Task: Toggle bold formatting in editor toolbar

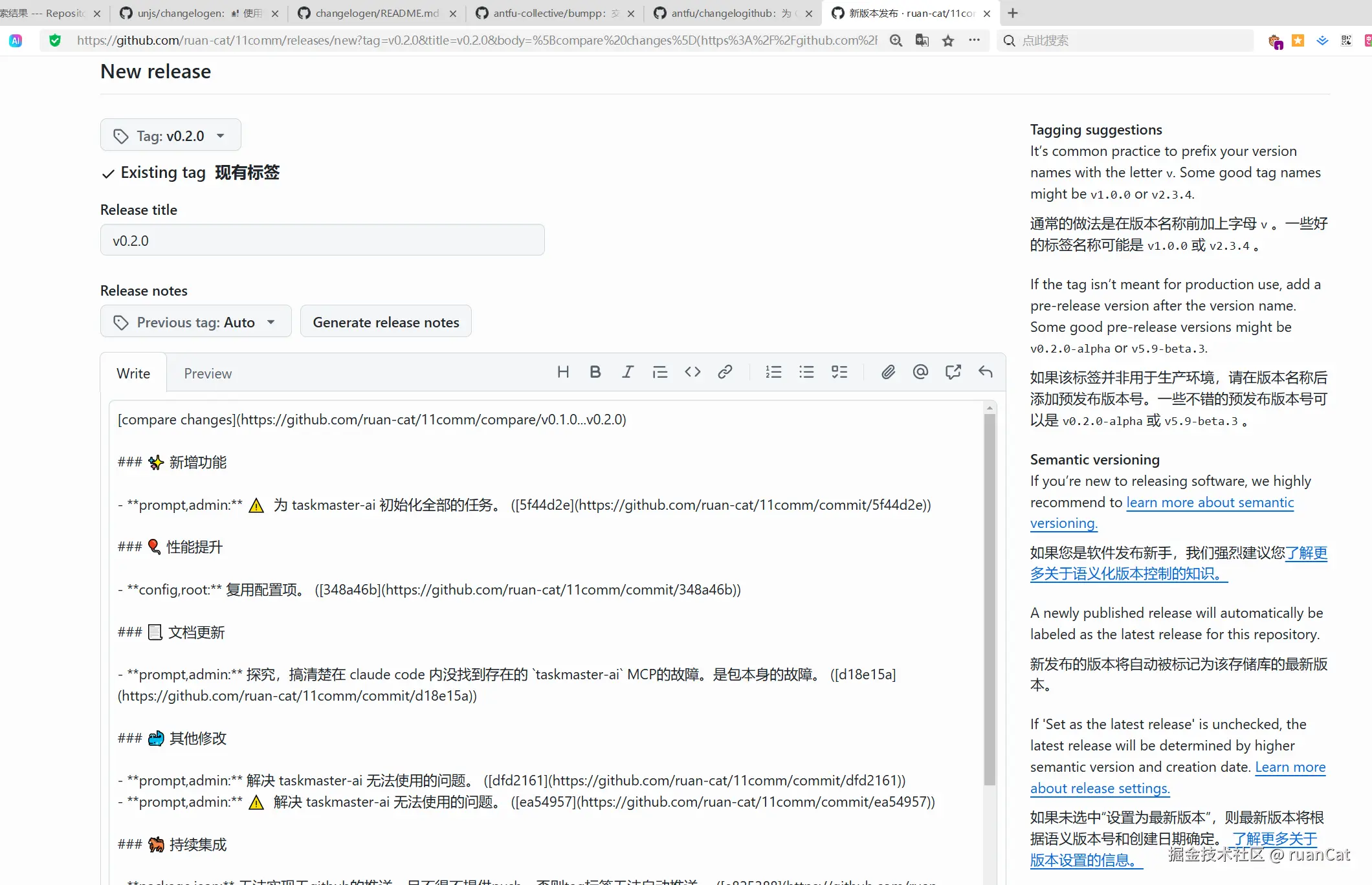Action: [595, 372]
